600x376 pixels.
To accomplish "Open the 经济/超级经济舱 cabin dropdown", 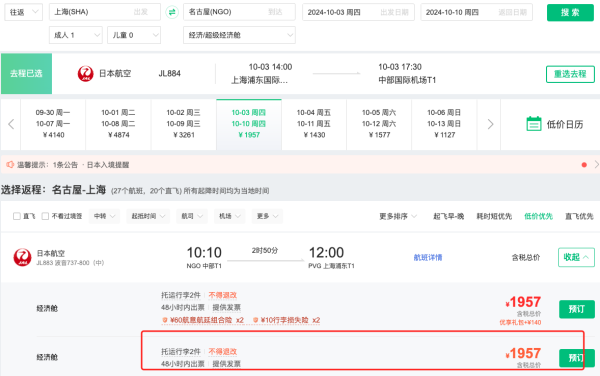I will tap(239, 35).
